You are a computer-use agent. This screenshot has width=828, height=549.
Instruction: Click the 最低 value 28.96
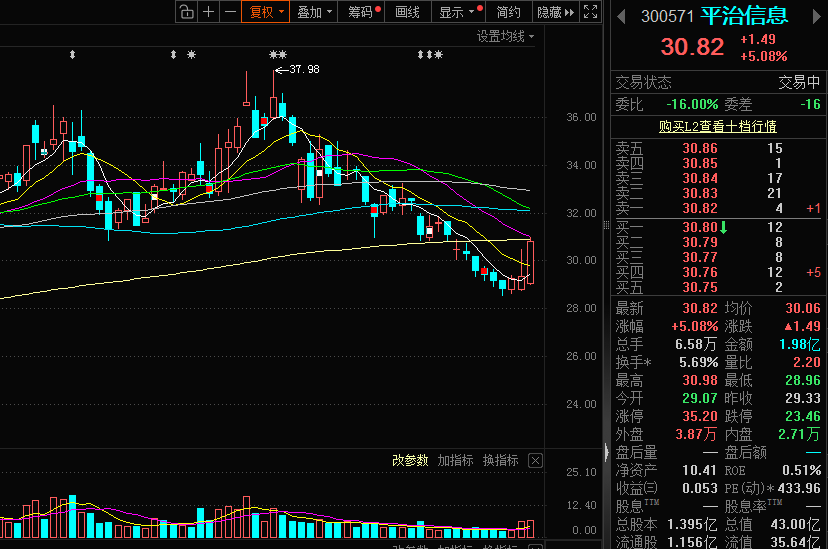point(803,381)
